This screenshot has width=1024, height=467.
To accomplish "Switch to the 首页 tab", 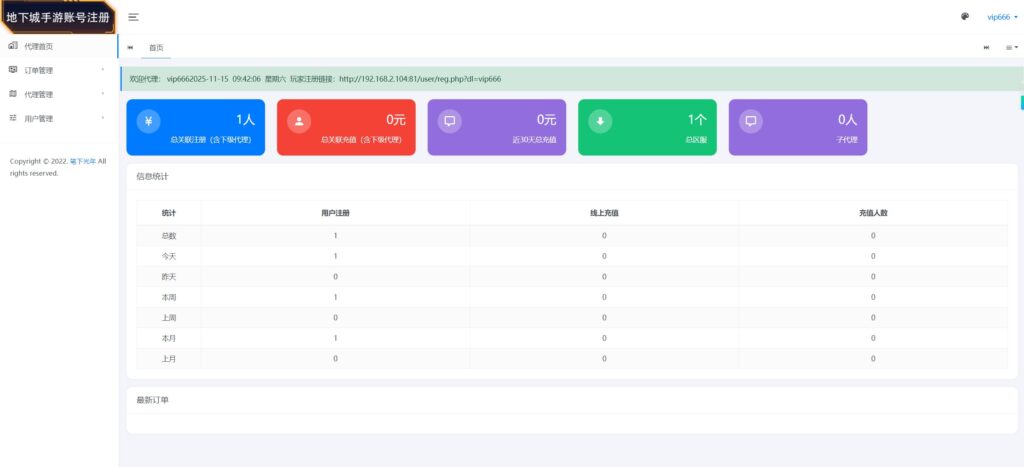I will (x=156, y=48).
